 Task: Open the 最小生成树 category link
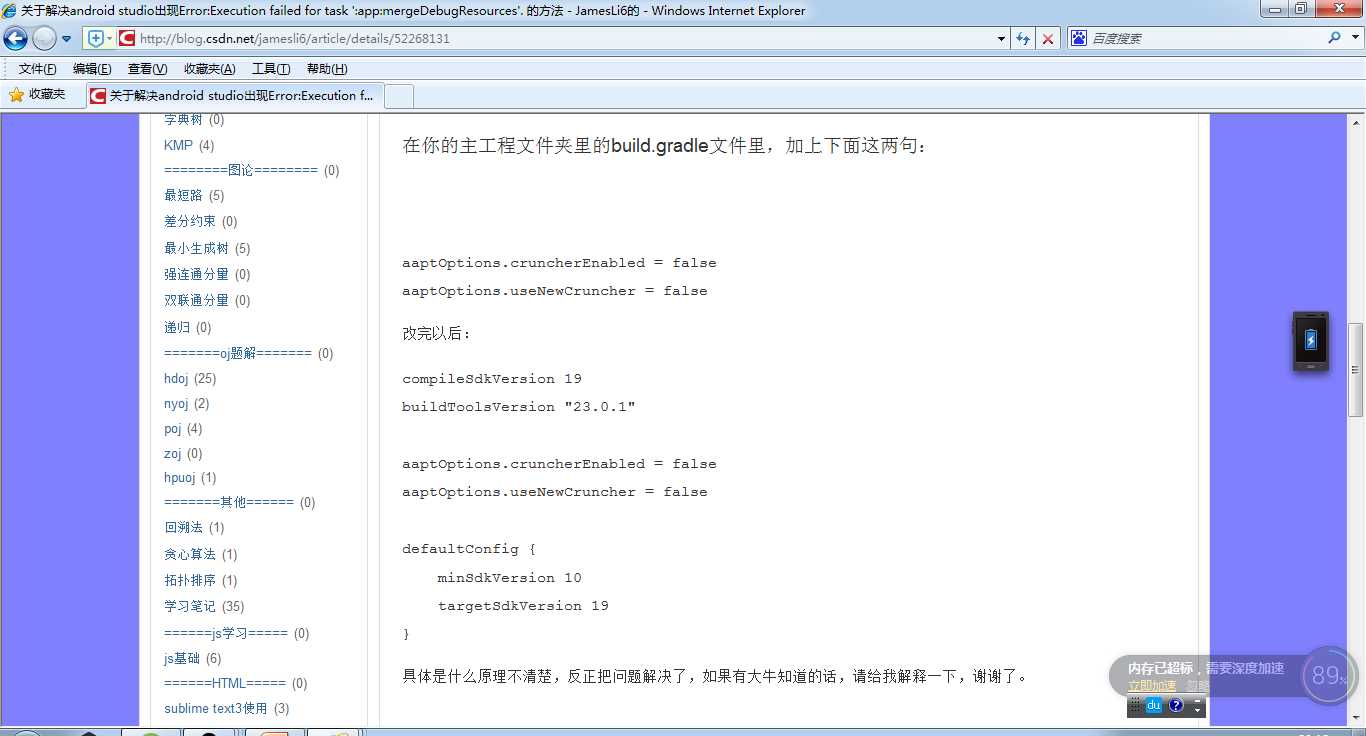tap(196, 248)
